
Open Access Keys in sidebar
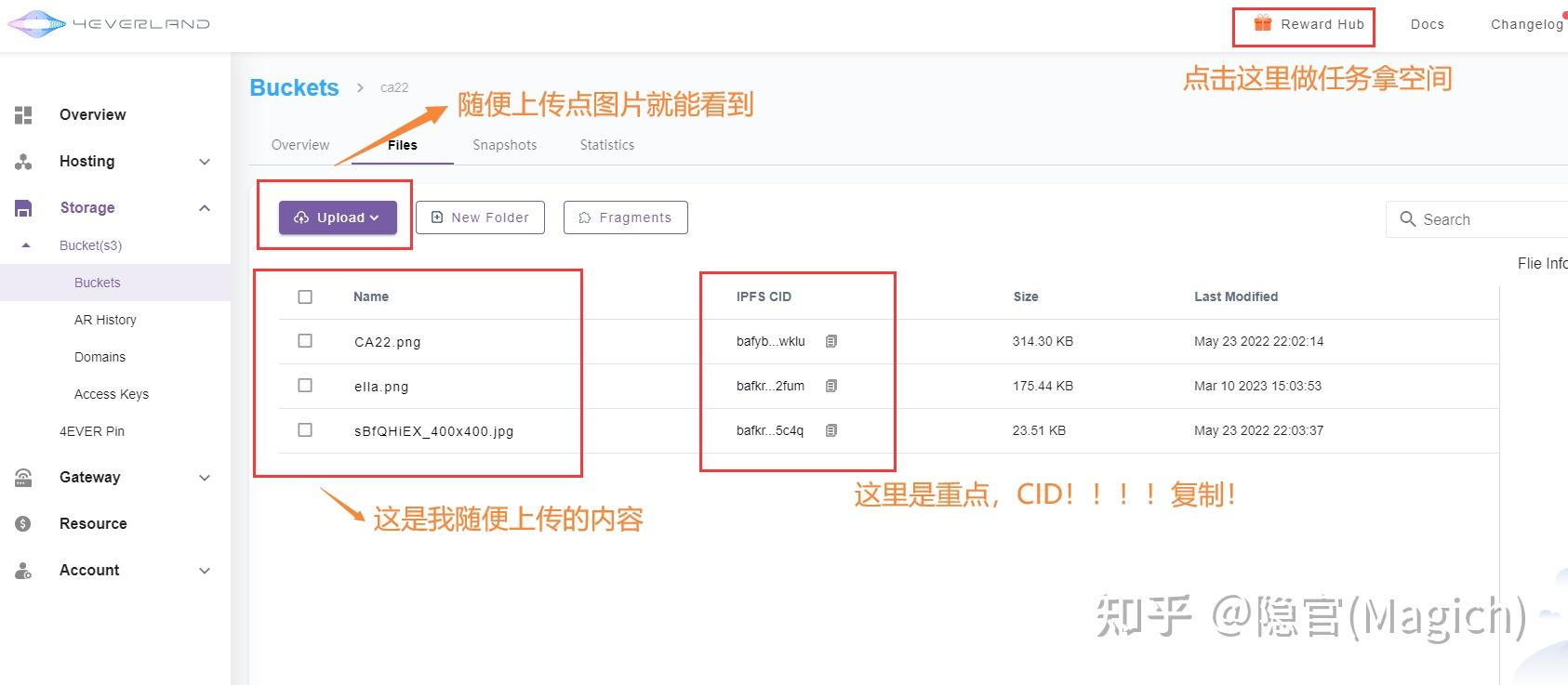[x=112, y=394]
